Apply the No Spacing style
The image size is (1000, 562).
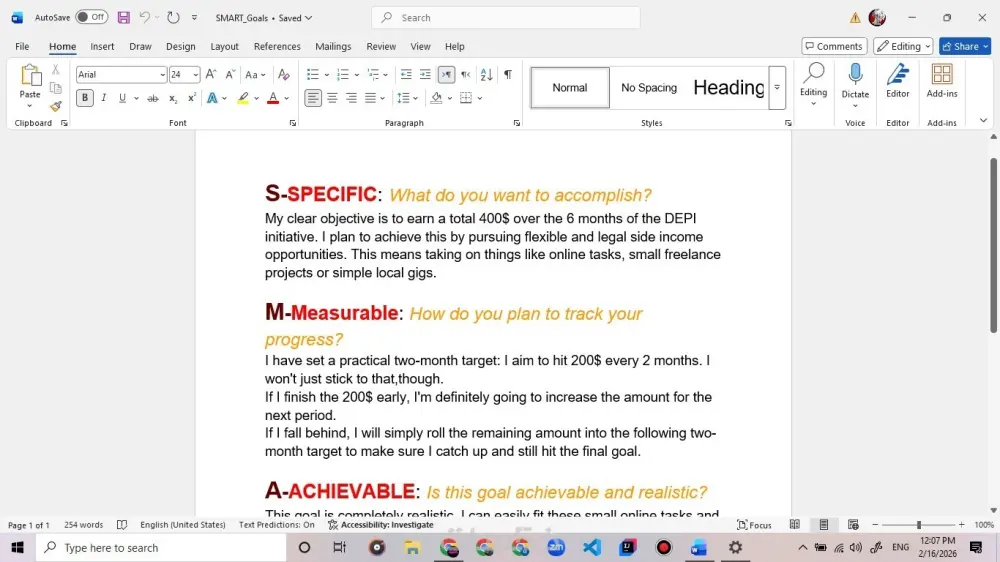649,87
